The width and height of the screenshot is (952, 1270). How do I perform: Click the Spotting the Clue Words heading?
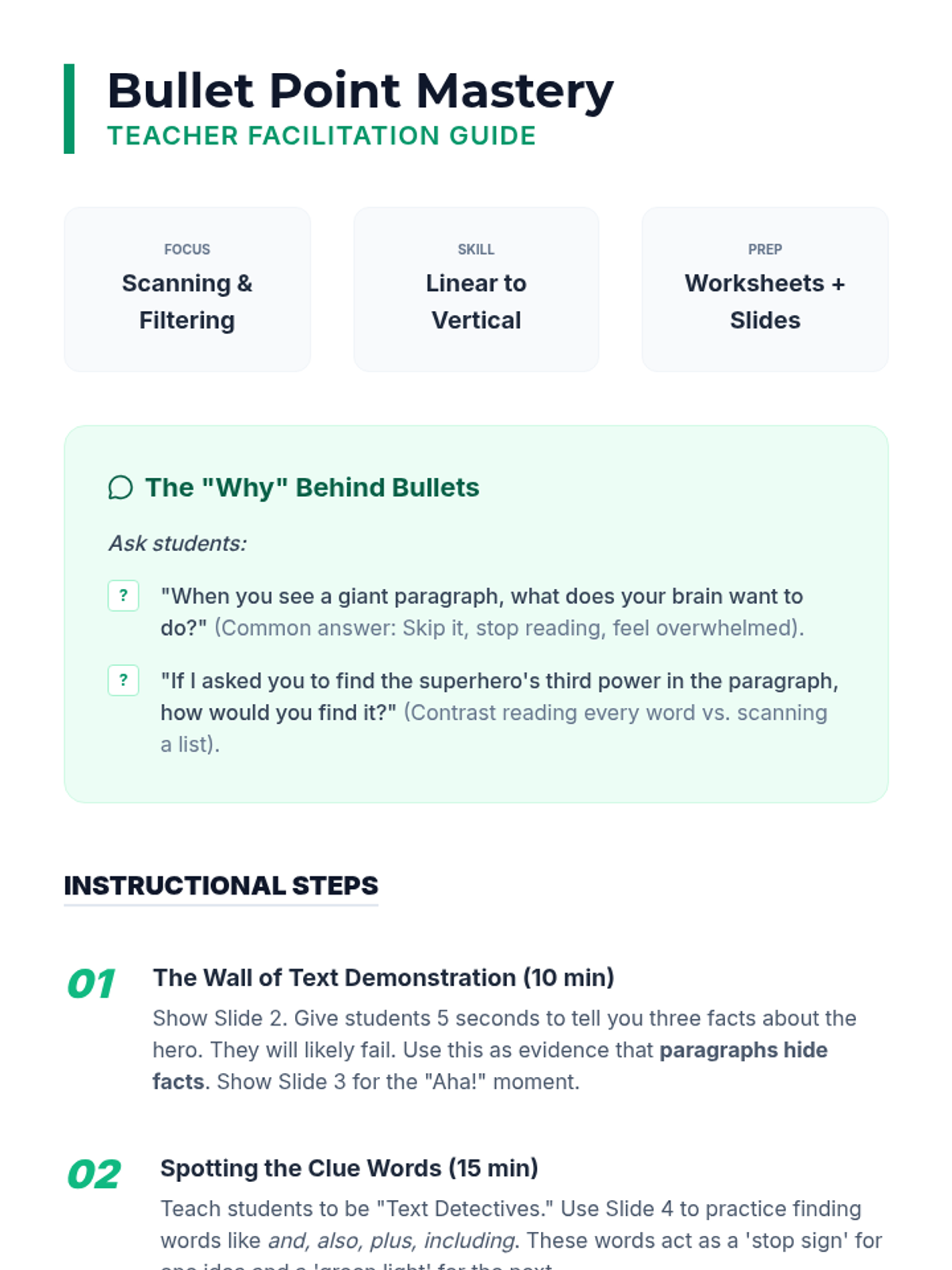coord(349,1168)
